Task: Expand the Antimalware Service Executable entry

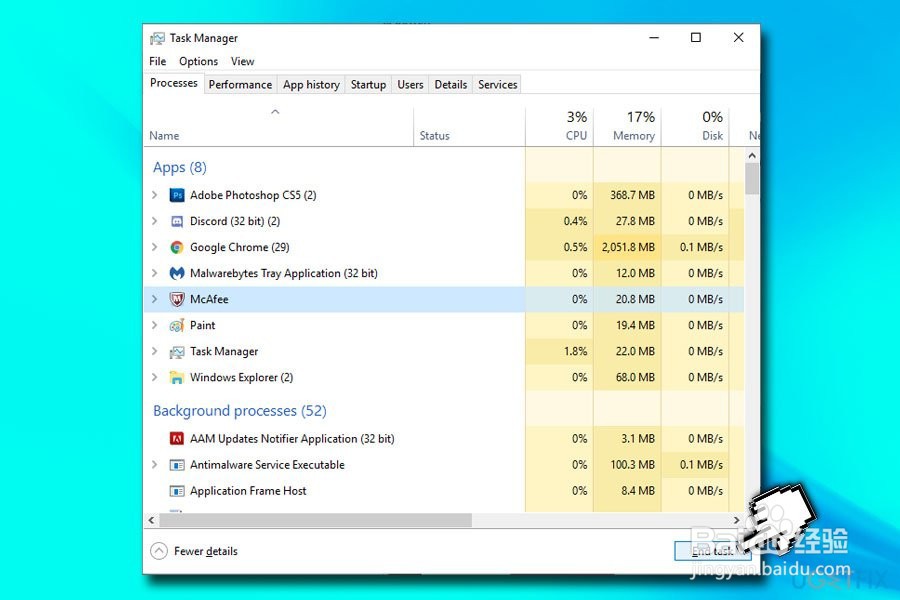Action: [x=154, y=464]
